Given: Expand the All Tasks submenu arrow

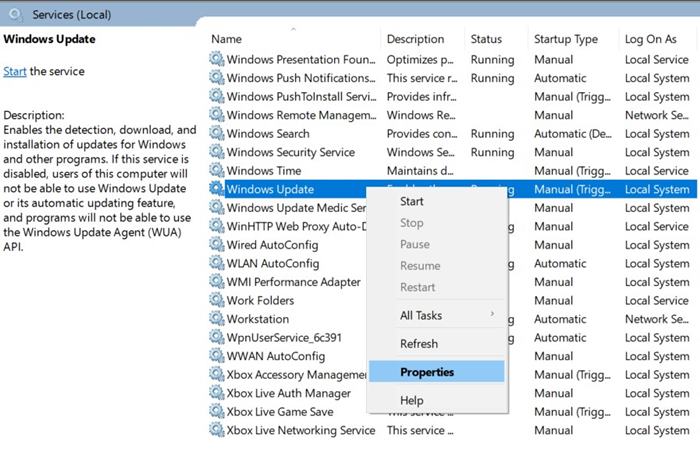Looking at the screenshot, I should (x=492, y=314).
